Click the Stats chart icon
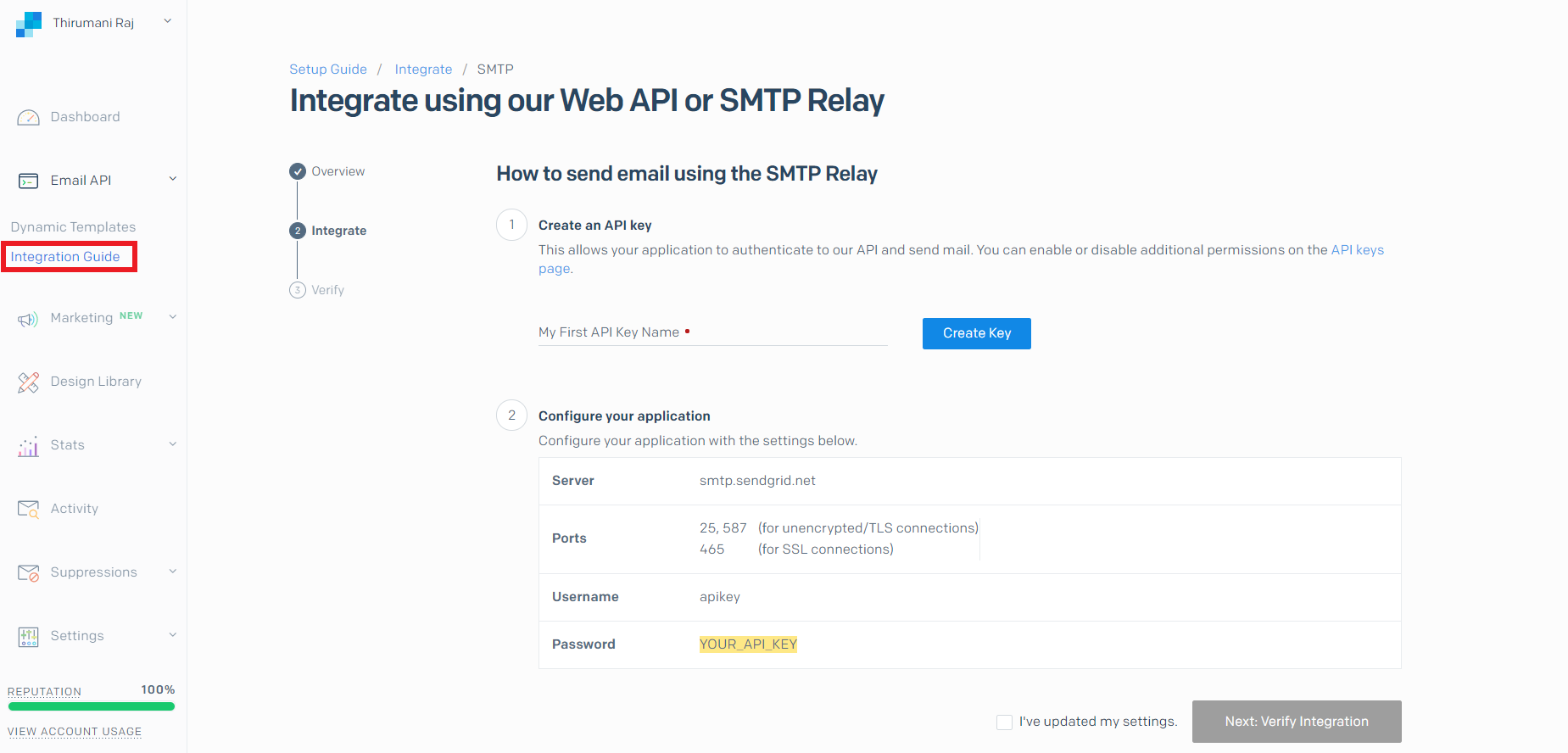Image resolution: width=1568 pixels, height=753 pixels. click(x=28, y=446)
